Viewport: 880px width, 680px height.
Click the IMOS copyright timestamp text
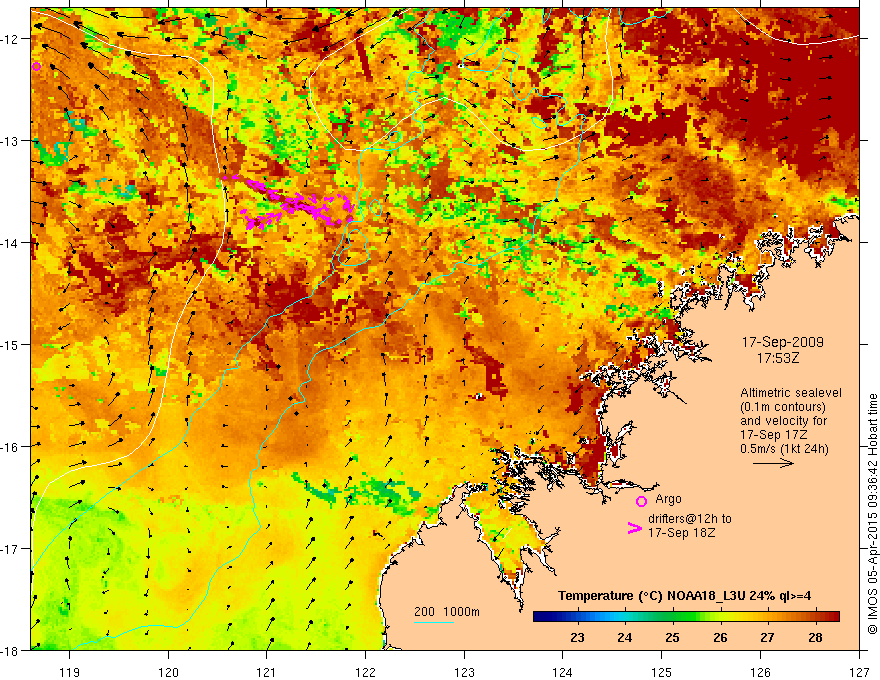[x=873, y=514]
